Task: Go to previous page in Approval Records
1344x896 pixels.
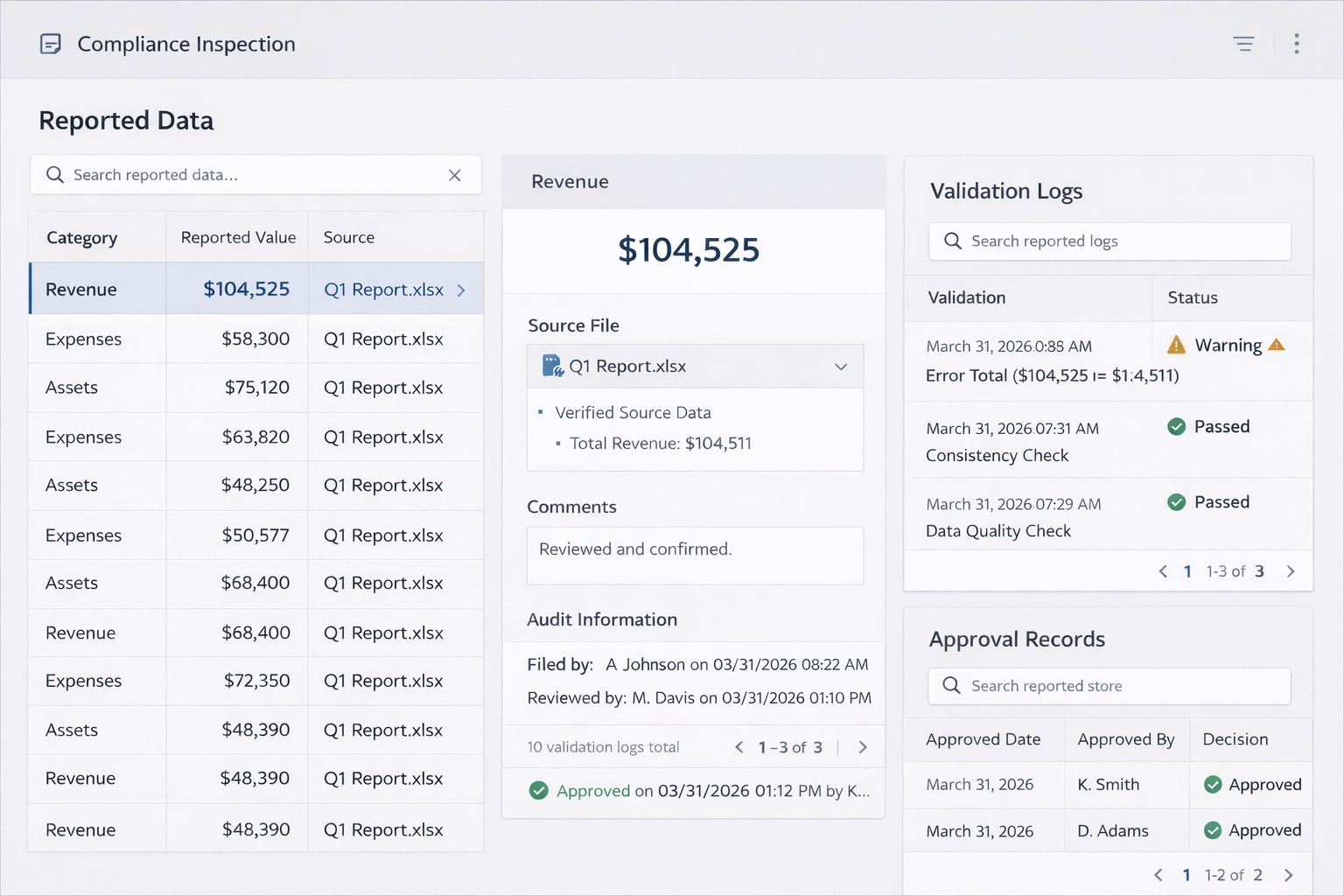Action: (x=1158, y=875)
